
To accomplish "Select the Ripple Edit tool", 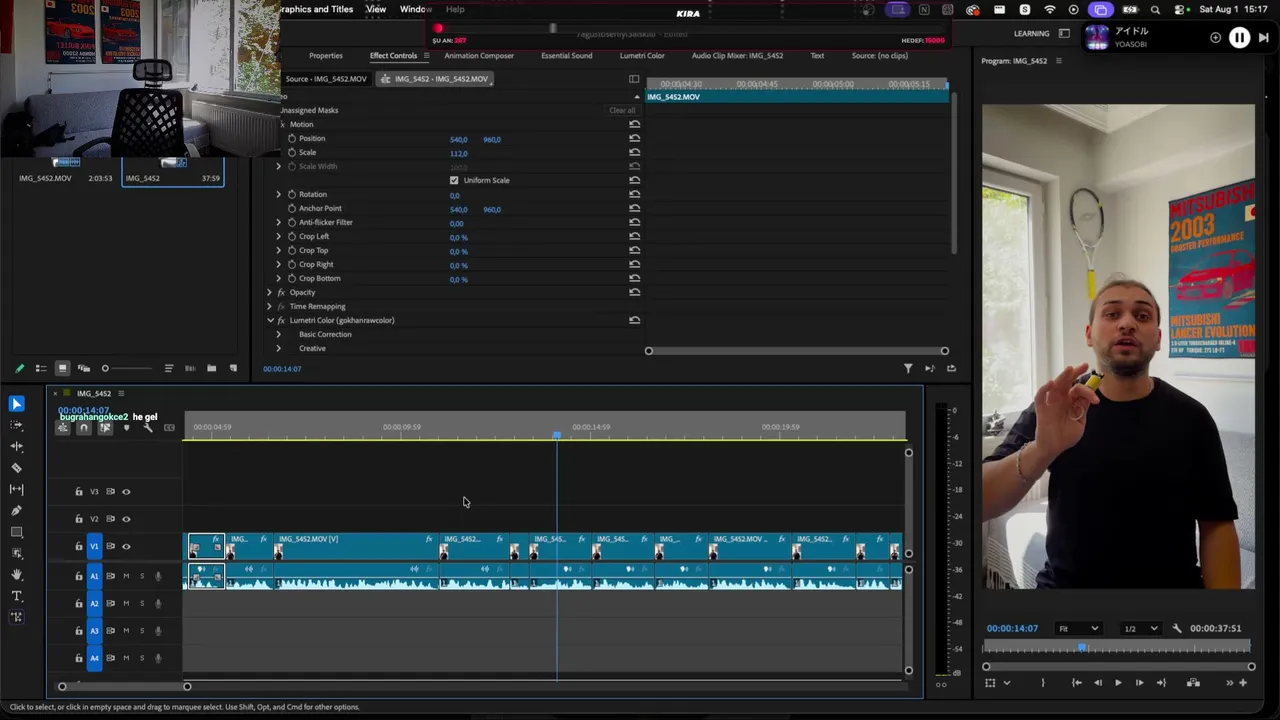I will [16, 446].
